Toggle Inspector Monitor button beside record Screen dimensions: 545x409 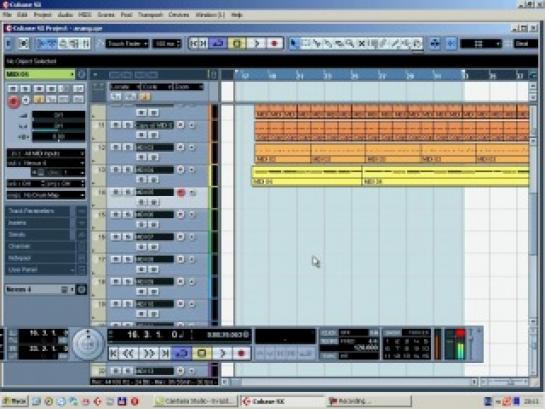point(26,101)
